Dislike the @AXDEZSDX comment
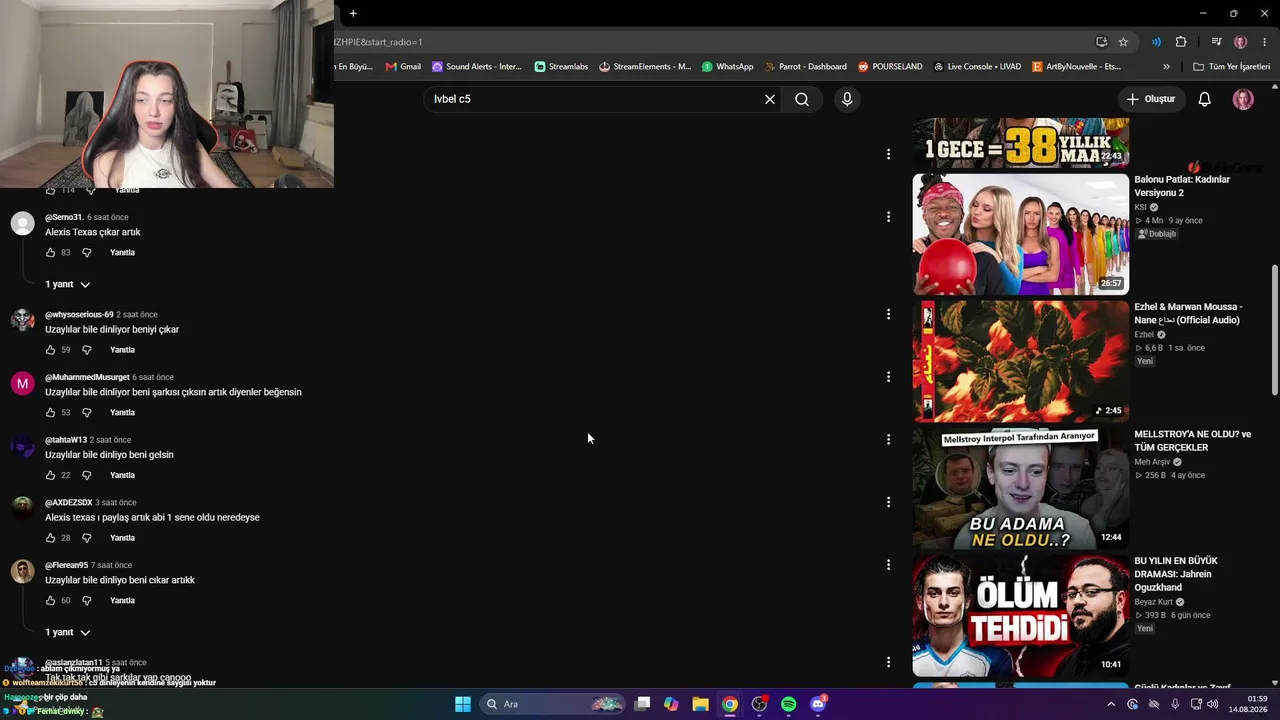The image size is (1280, 720). (x=86, y=538)
